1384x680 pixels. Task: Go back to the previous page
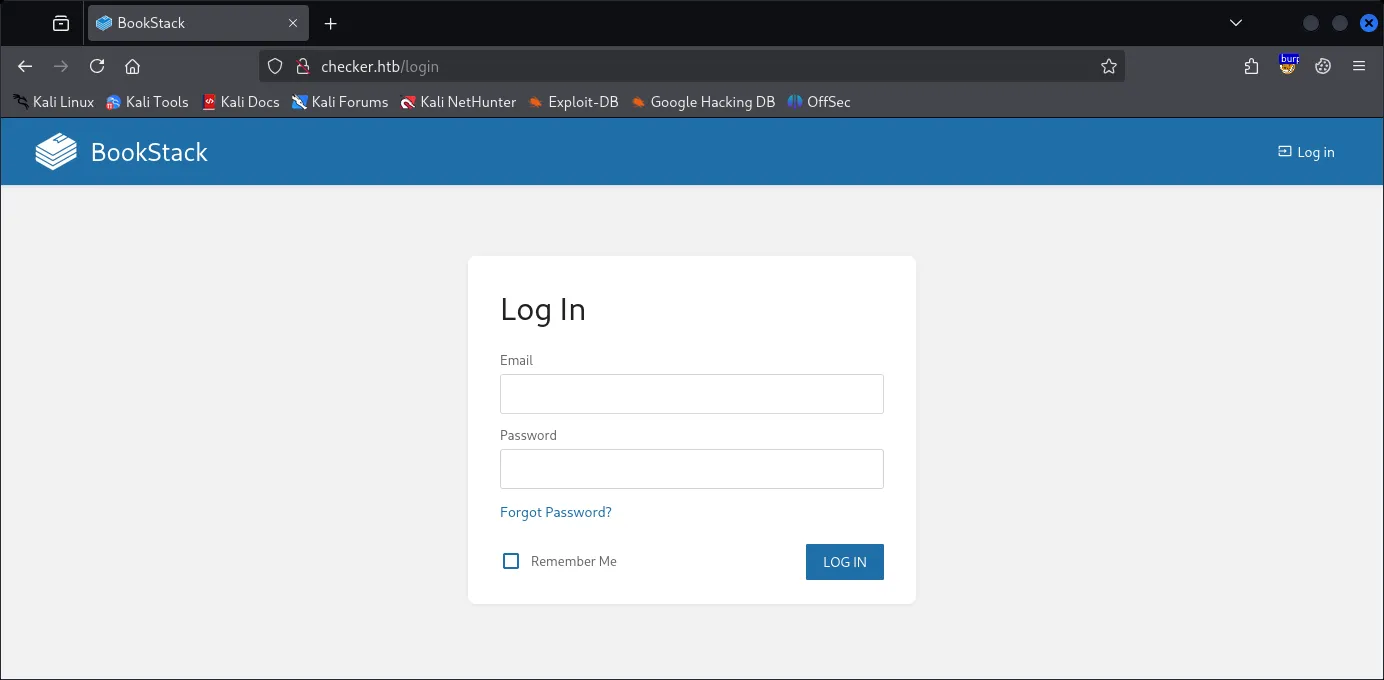[x=26, y=66]
